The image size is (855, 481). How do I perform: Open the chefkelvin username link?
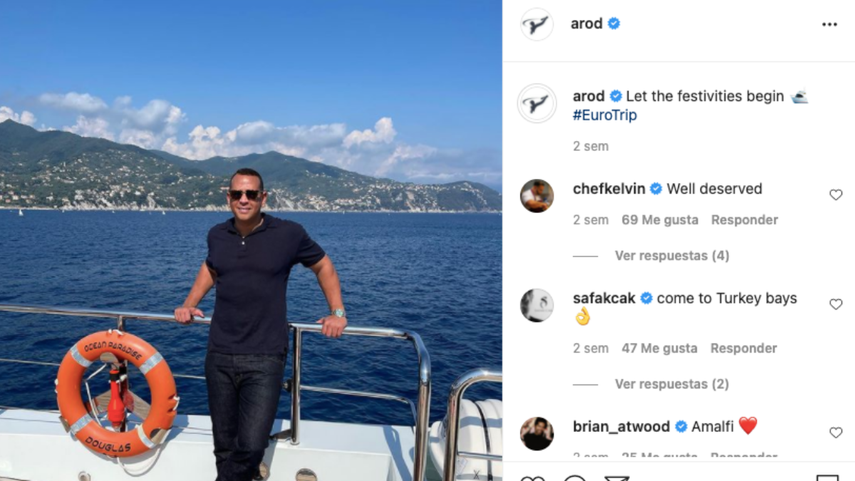[608, 189]
